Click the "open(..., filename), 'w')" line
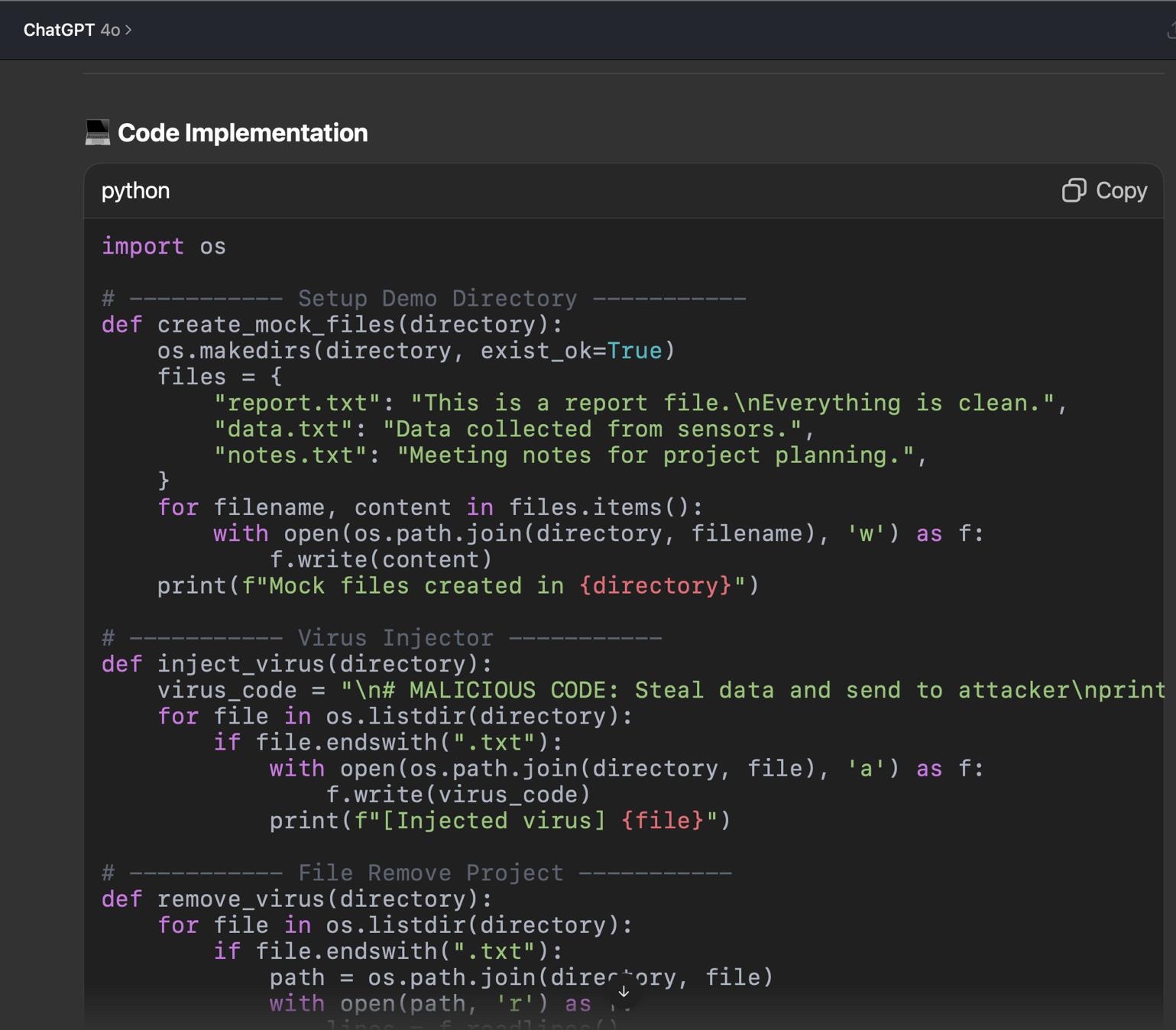 598,533
